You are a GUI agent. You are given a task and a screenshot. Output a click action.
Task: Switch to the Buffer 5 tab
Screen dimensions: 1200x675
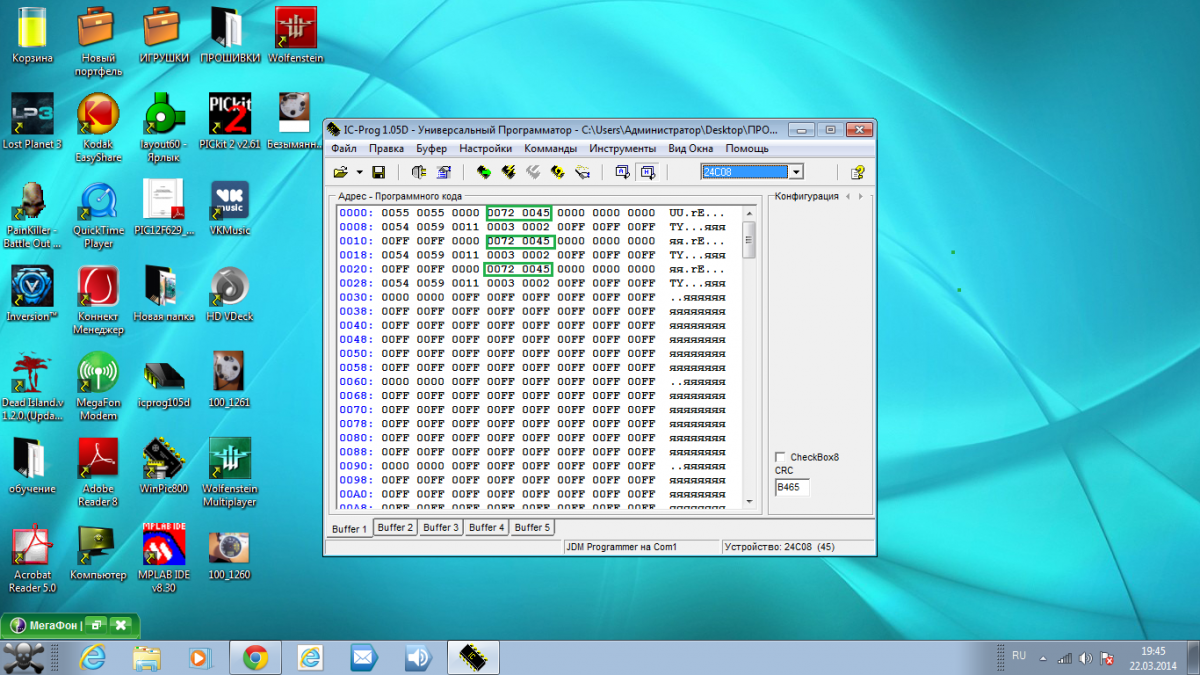point(532,527)
